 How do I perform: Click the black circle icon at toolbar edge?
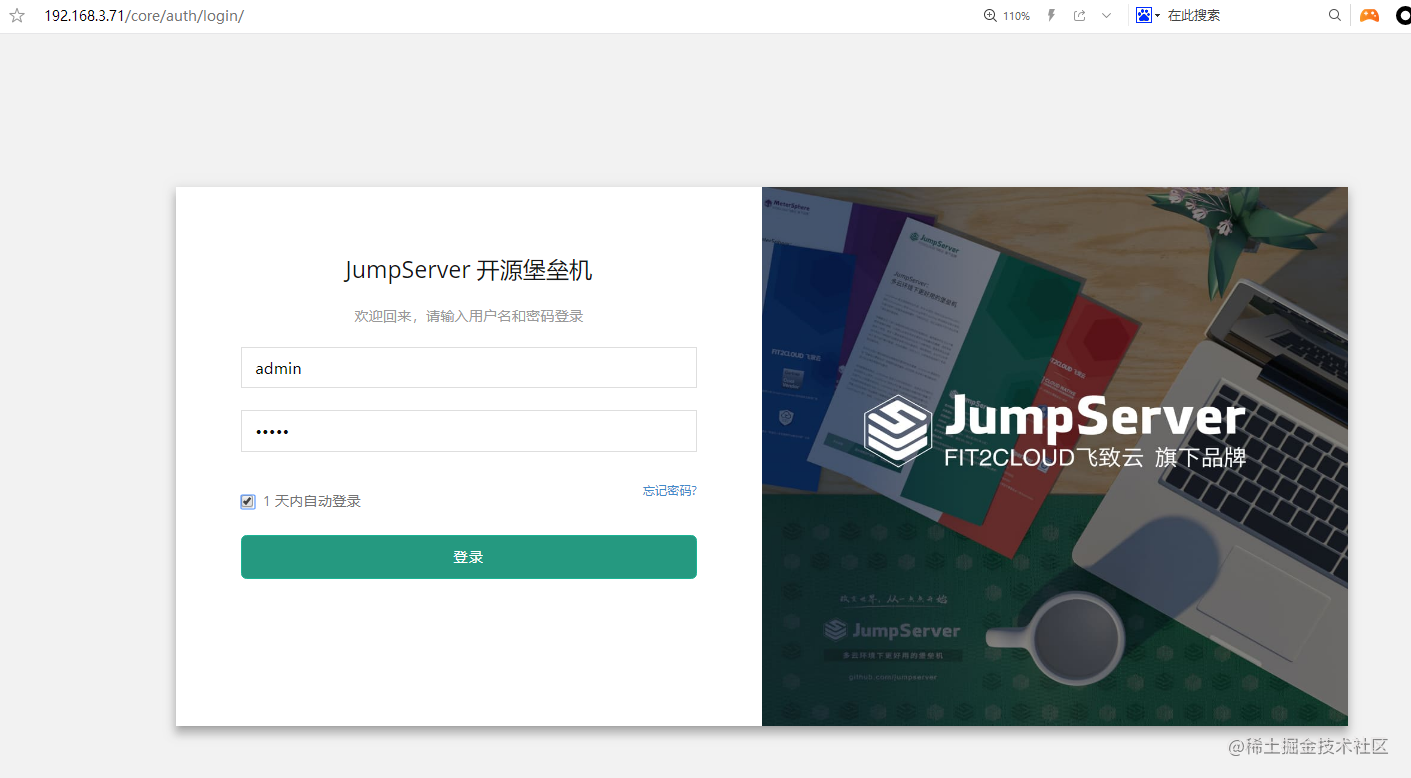(1404, 16)
